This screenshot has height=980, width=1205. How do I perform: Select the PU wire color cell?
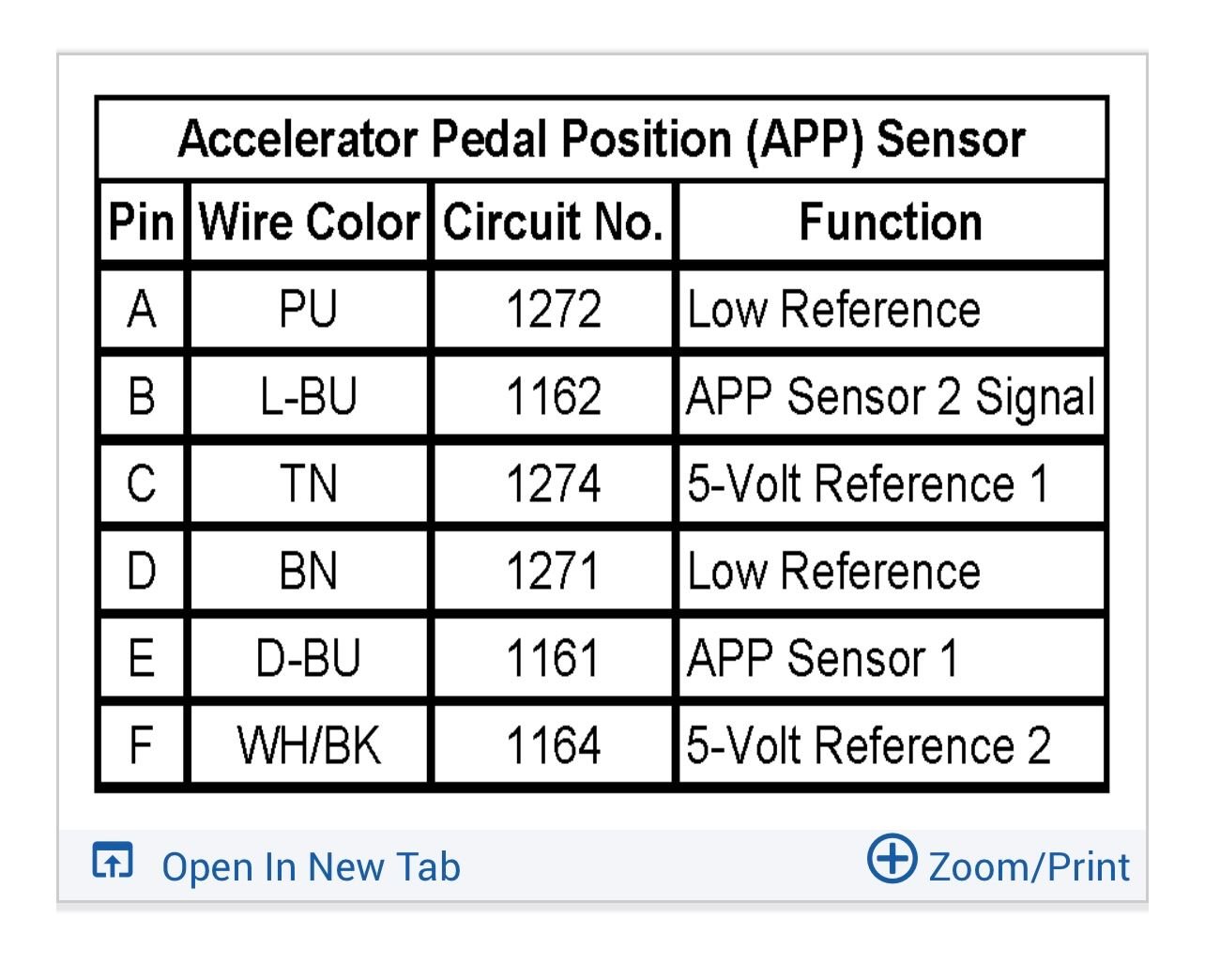click(309, 310)
